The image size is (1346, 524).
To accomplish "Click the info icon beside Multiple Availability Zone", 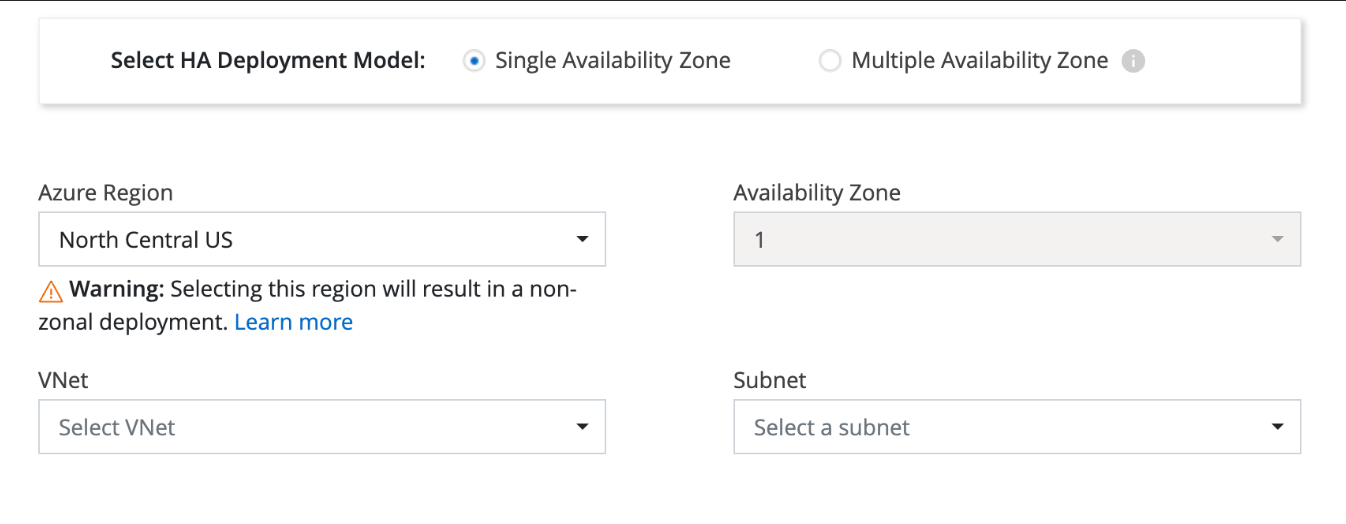I will 1132,61.
